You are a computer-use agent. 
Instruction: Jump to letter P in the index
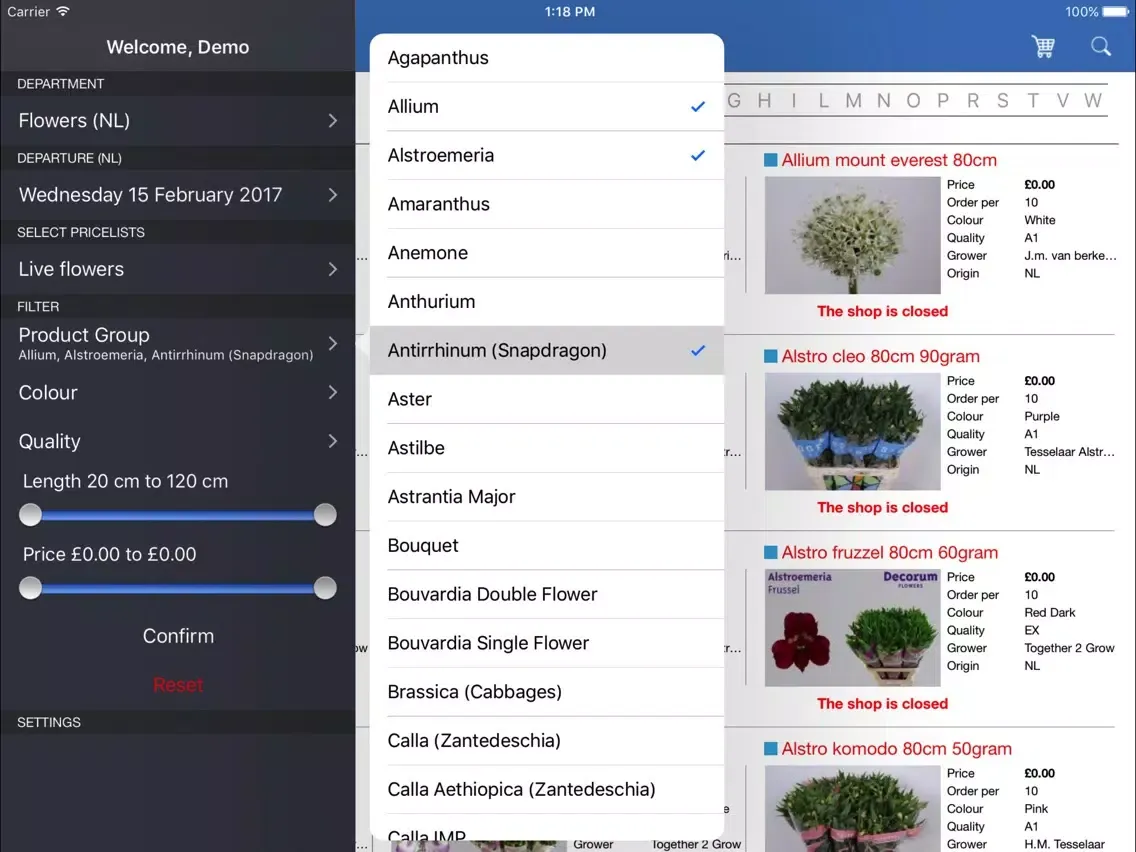pyautogui.click(x=943, y=101)
